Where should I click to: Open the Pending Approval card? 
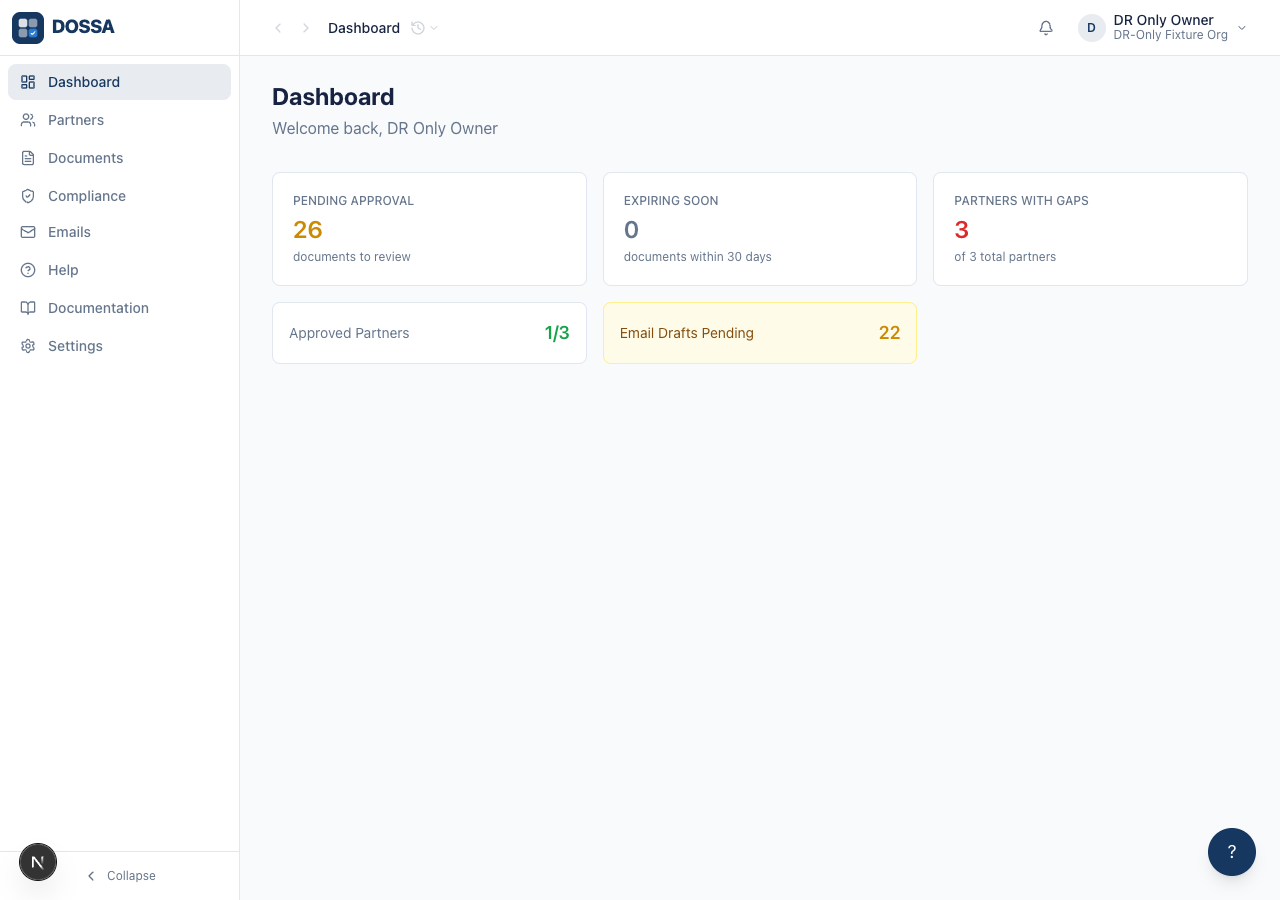coord(429,229)
